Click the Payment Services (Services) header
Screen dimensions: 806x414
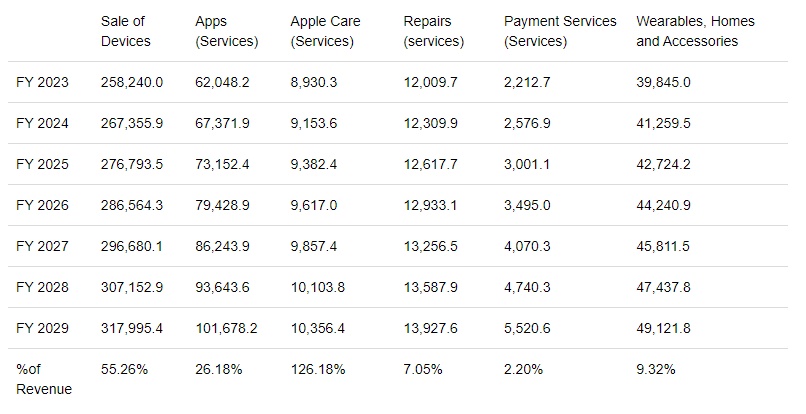(560, 31)
